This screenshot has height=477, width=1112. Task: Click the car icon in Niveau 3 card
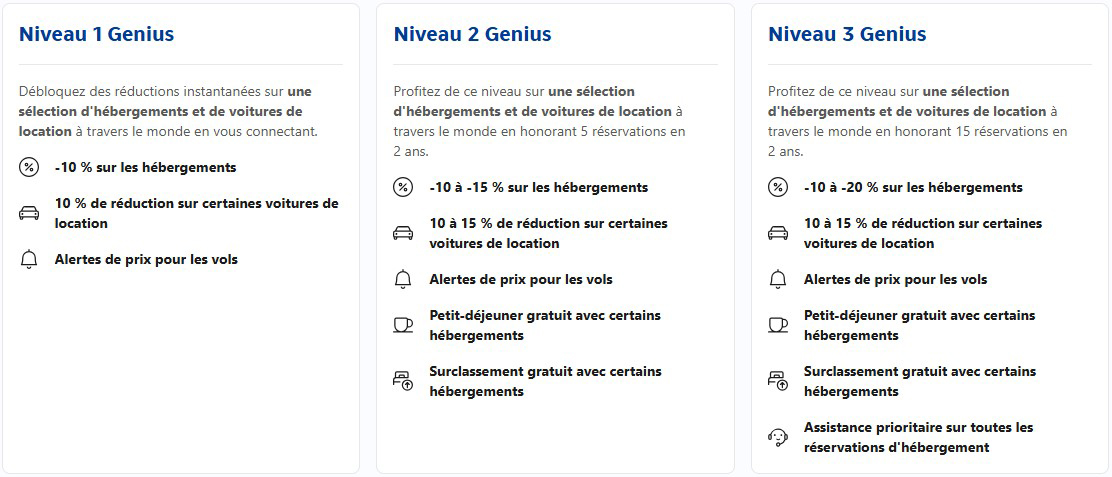click(777, 233)
